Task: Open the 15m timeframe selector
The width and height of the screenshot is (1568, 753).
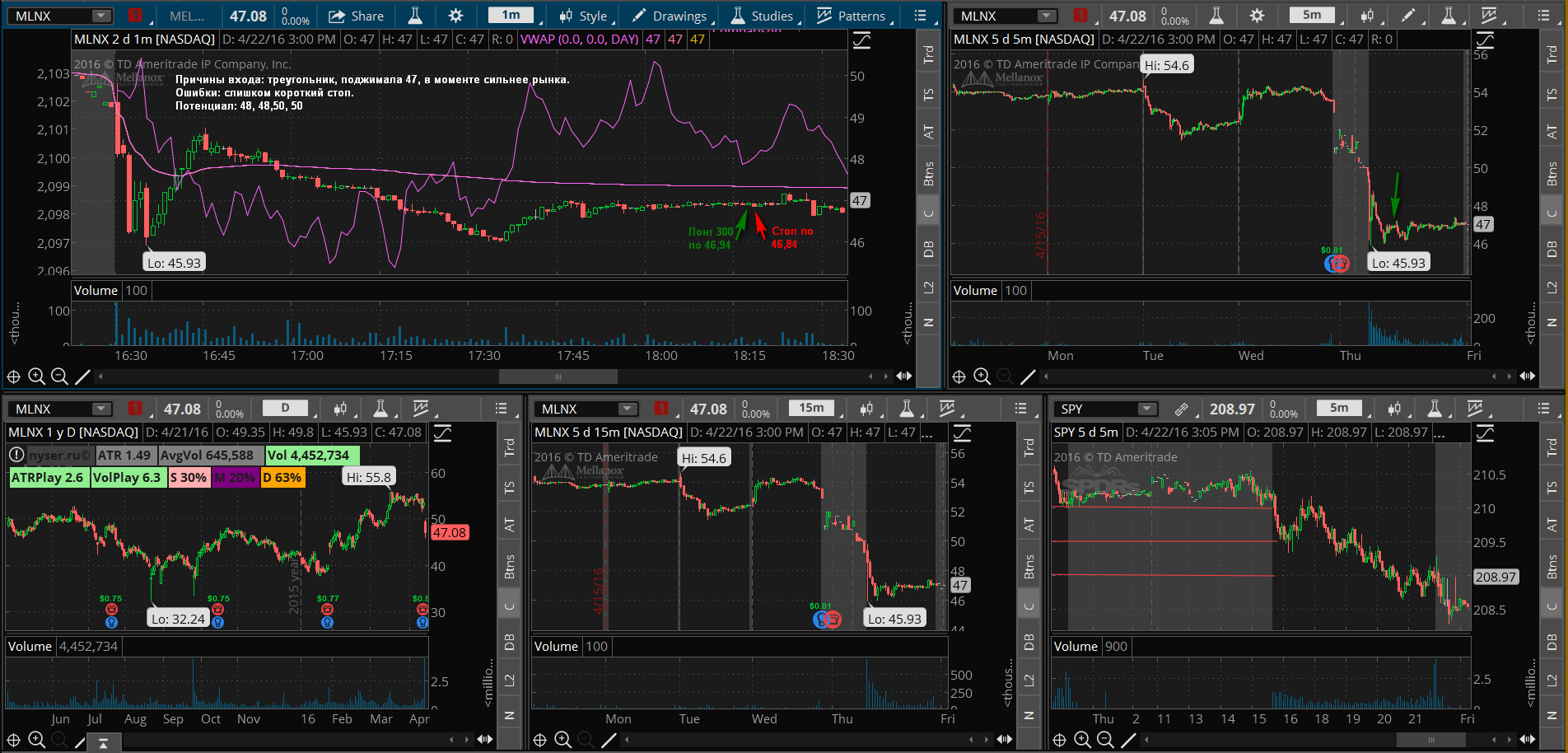Action: click(811, 408)
